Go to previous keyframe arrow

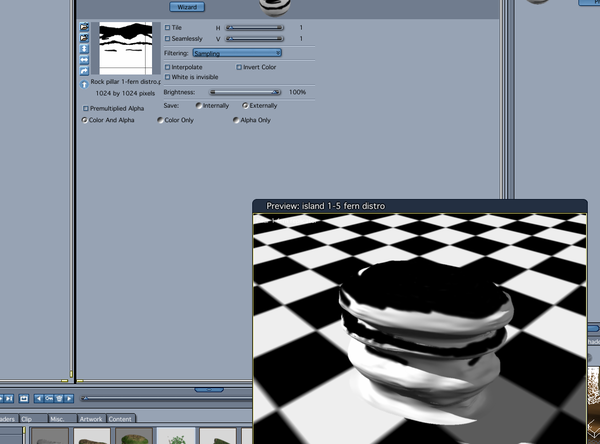[x=39, y=399]
